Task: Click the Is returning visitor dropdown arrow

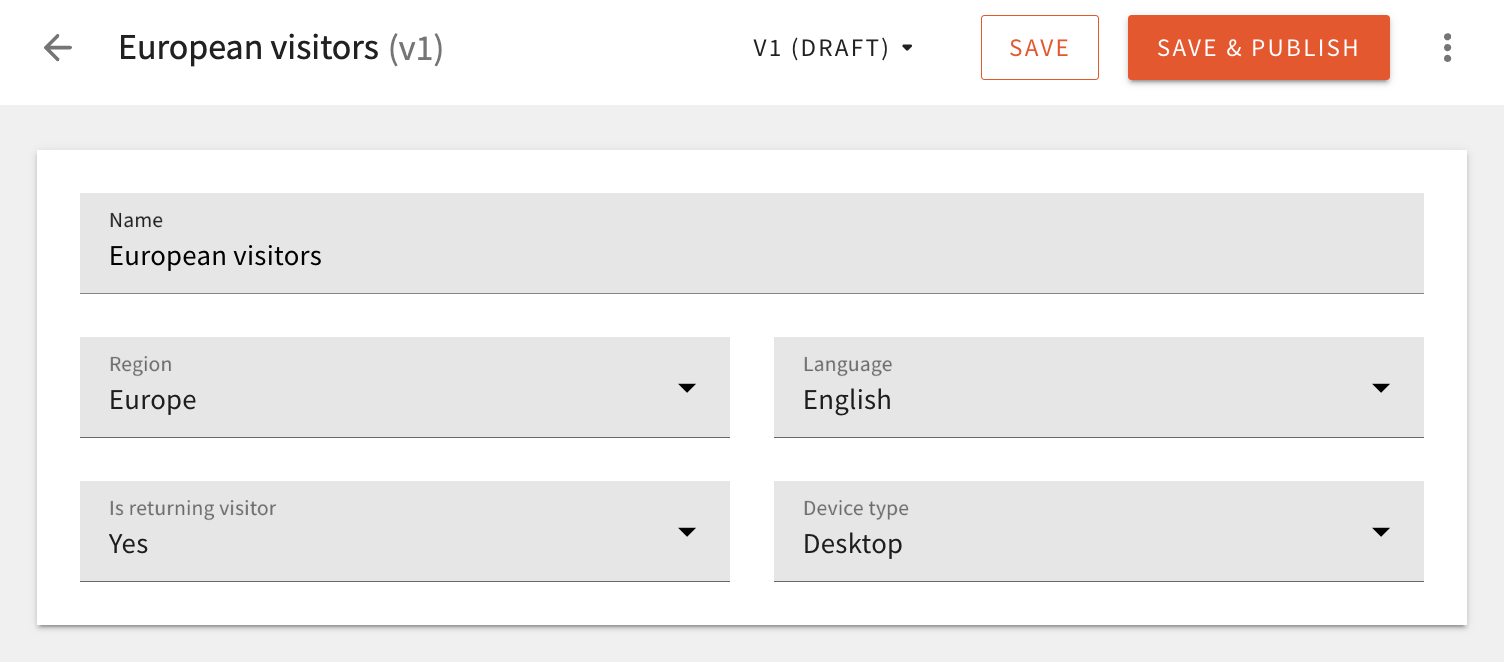Action: tap(688, 532)
